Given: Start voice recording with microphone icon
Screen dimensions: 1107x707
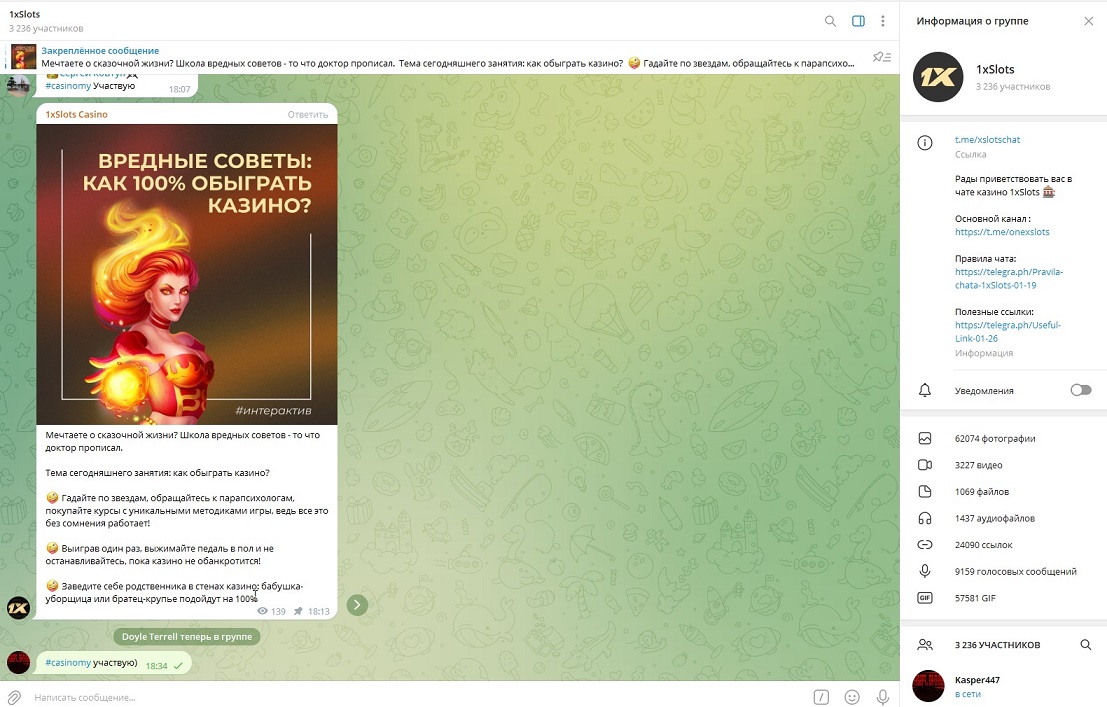Looking at the screenshot, I should (883, 697).
